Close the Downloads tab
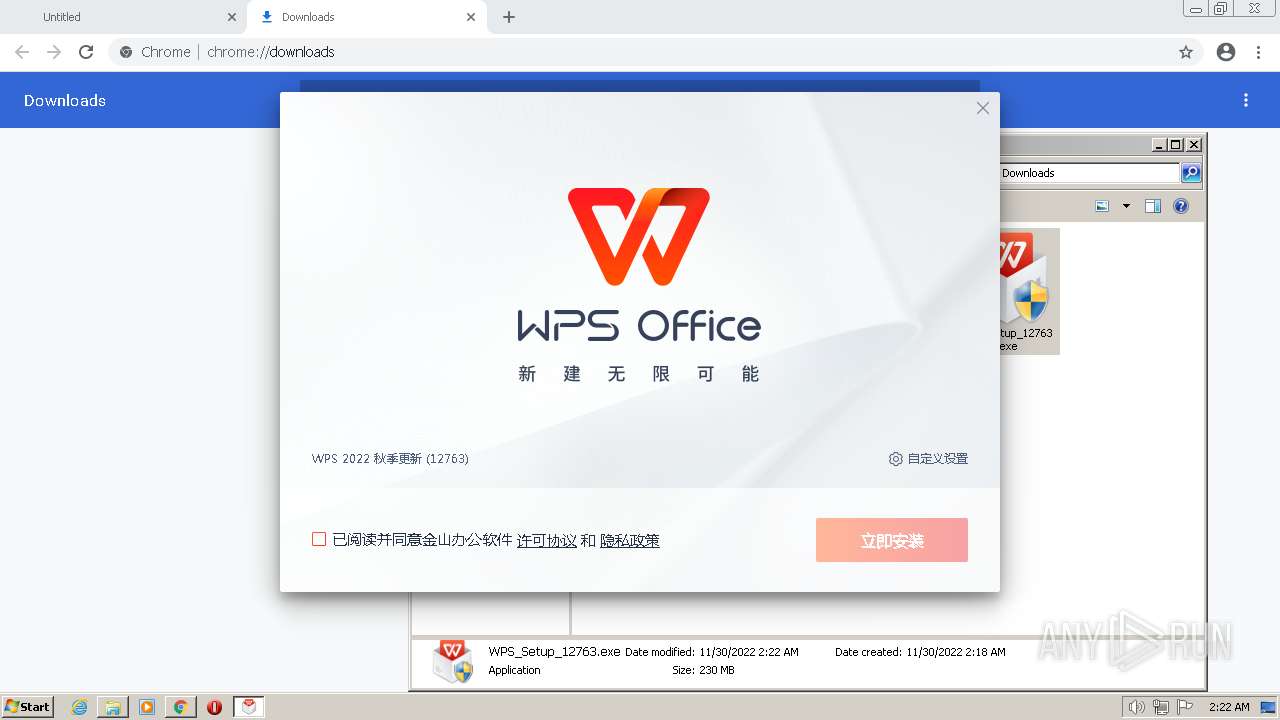This screenshot has width=1280, height=720. point(471,17)
